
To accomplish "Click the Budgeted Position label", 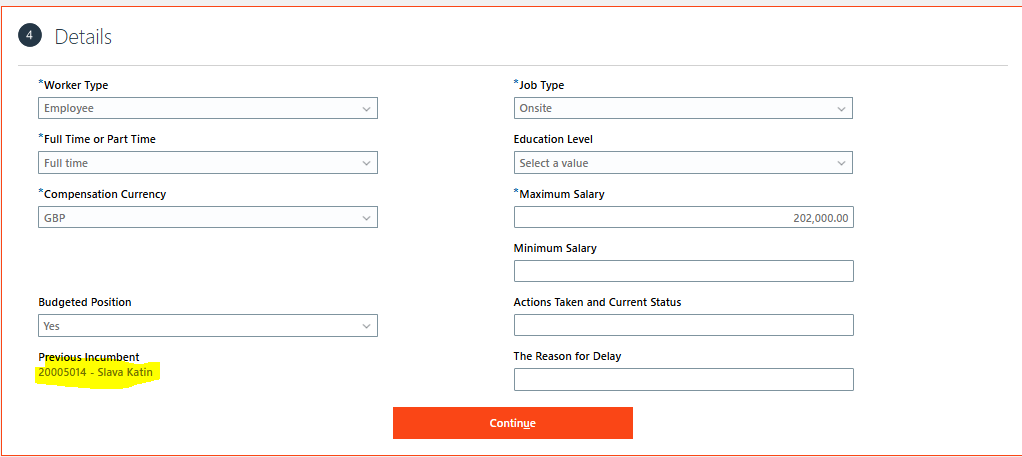I will (85, 302).
